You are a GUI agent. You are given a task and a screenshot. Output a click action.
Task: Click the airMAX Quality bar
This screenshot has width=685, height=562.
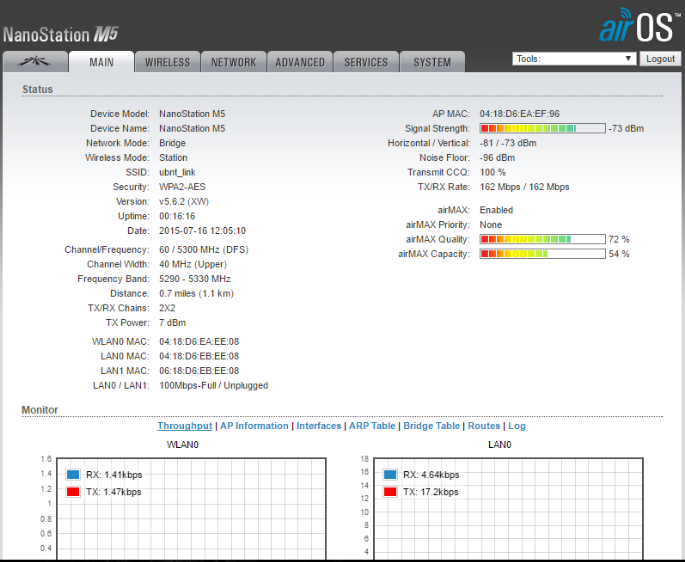point(543,239)
